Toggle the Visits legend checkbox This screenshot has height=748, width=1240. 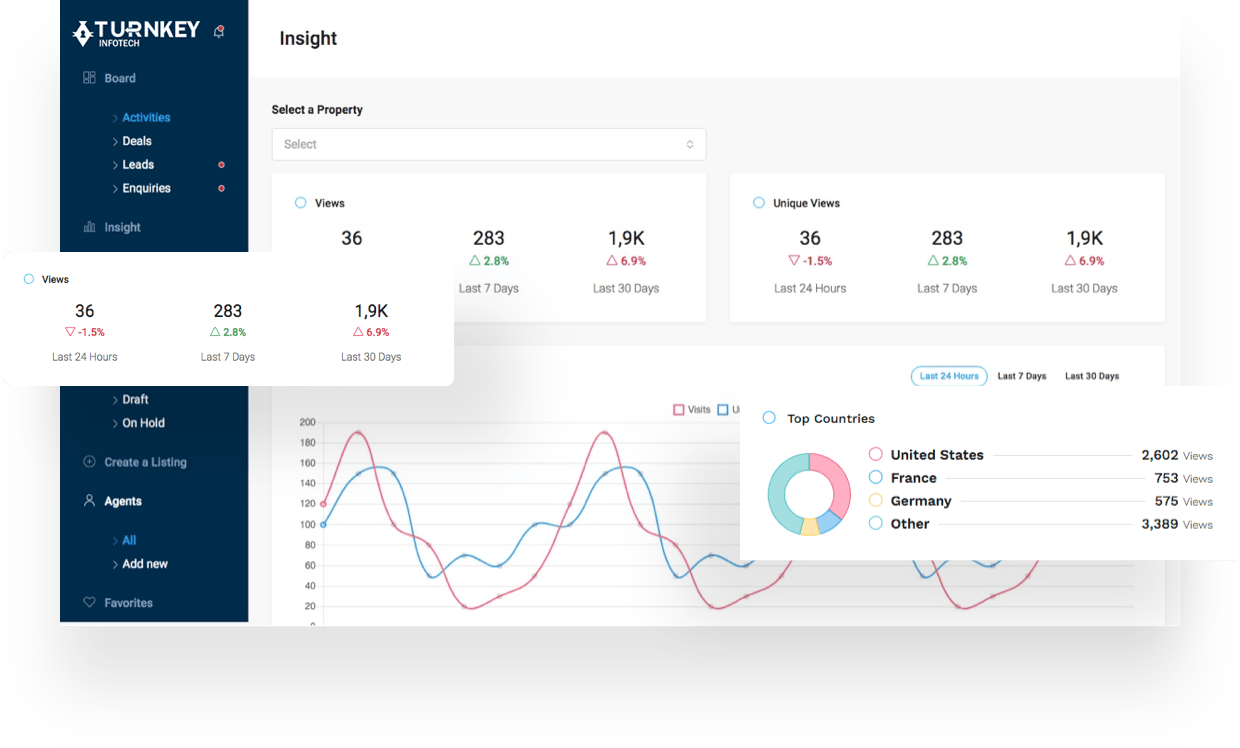tap(679, 409)
